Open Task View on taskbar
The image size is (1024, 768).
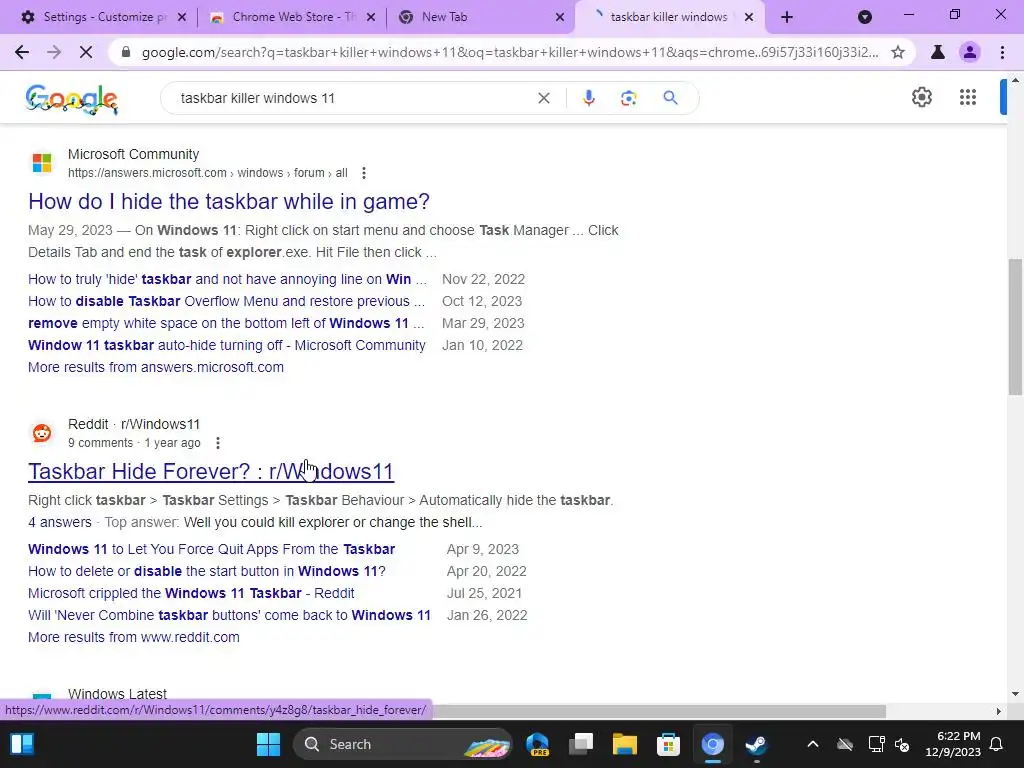[581, 744]
